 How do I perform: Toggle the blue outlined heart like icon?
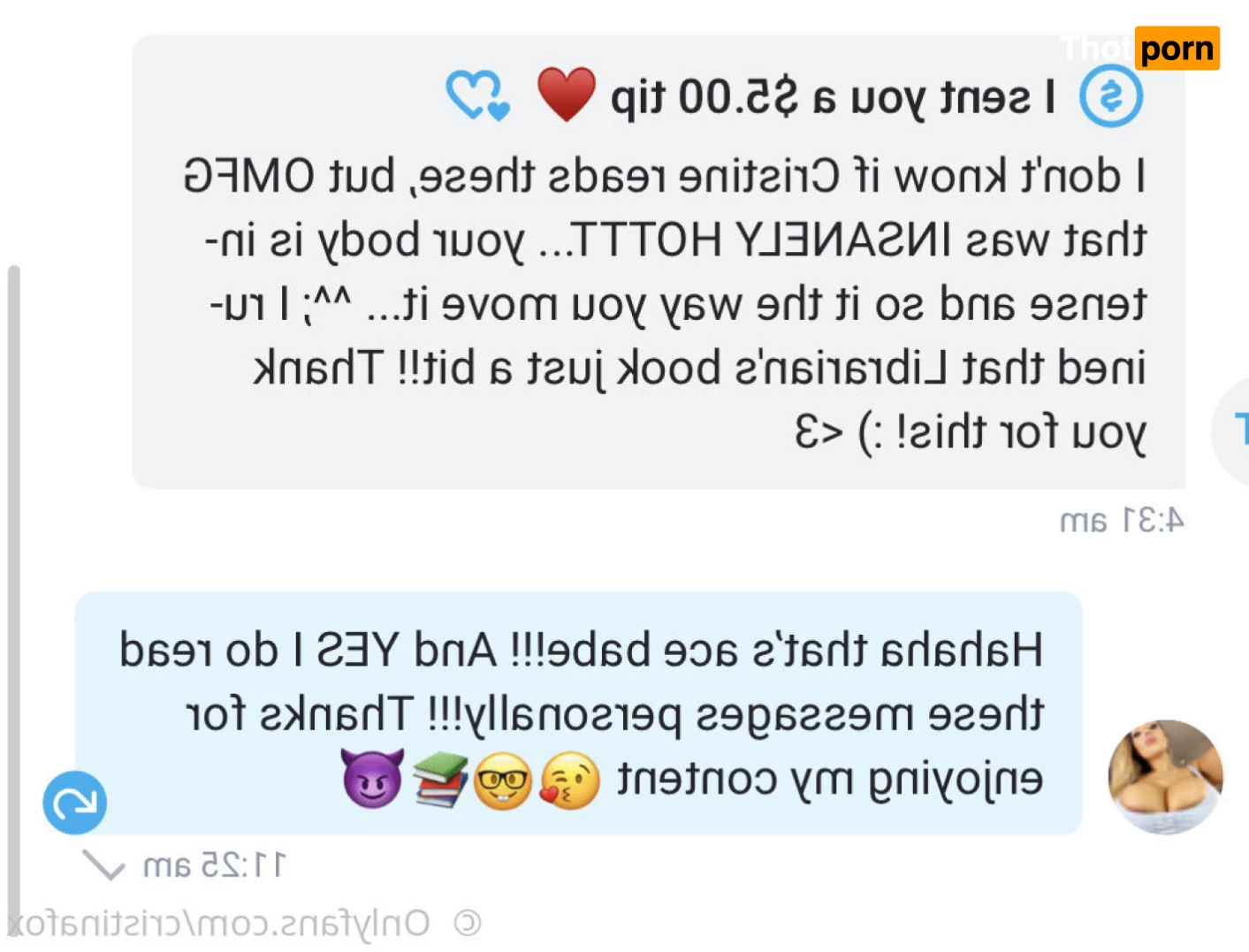pos(478,95)
